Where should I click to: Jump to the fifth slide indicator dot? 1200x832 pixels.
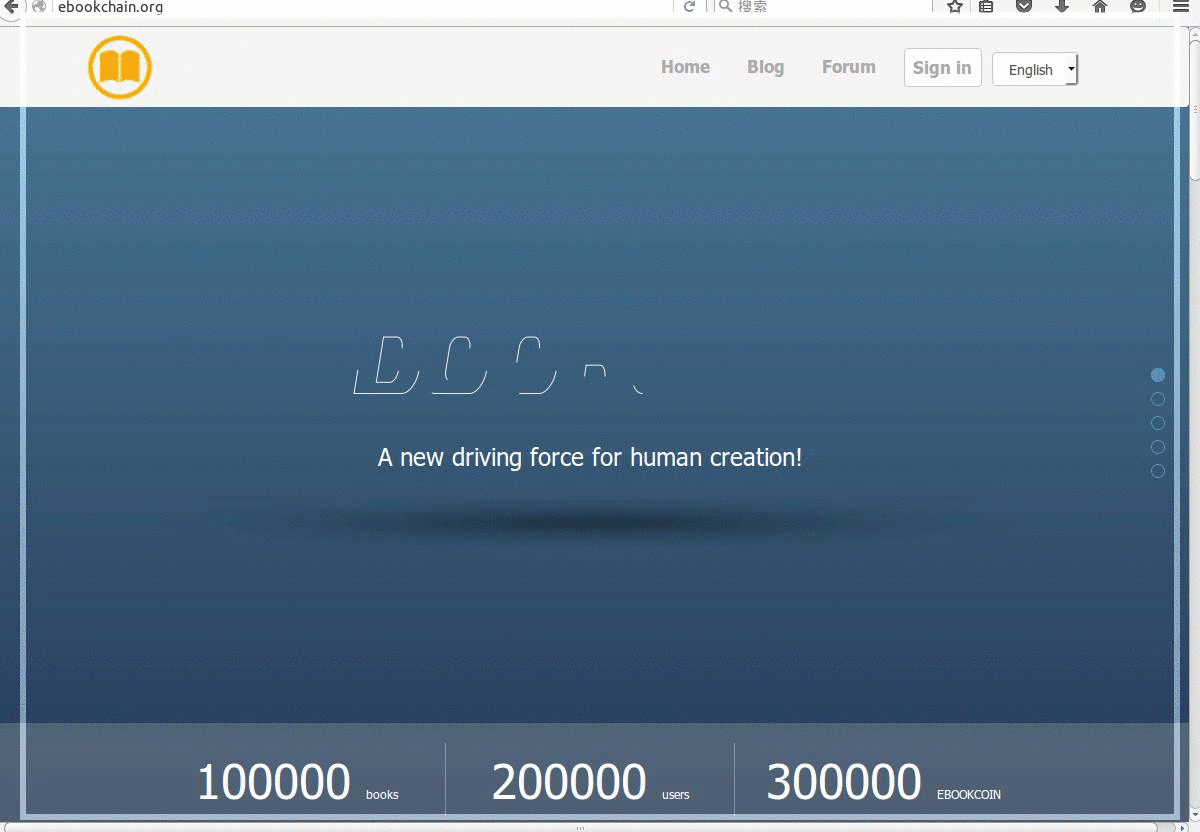(1158, 471)
